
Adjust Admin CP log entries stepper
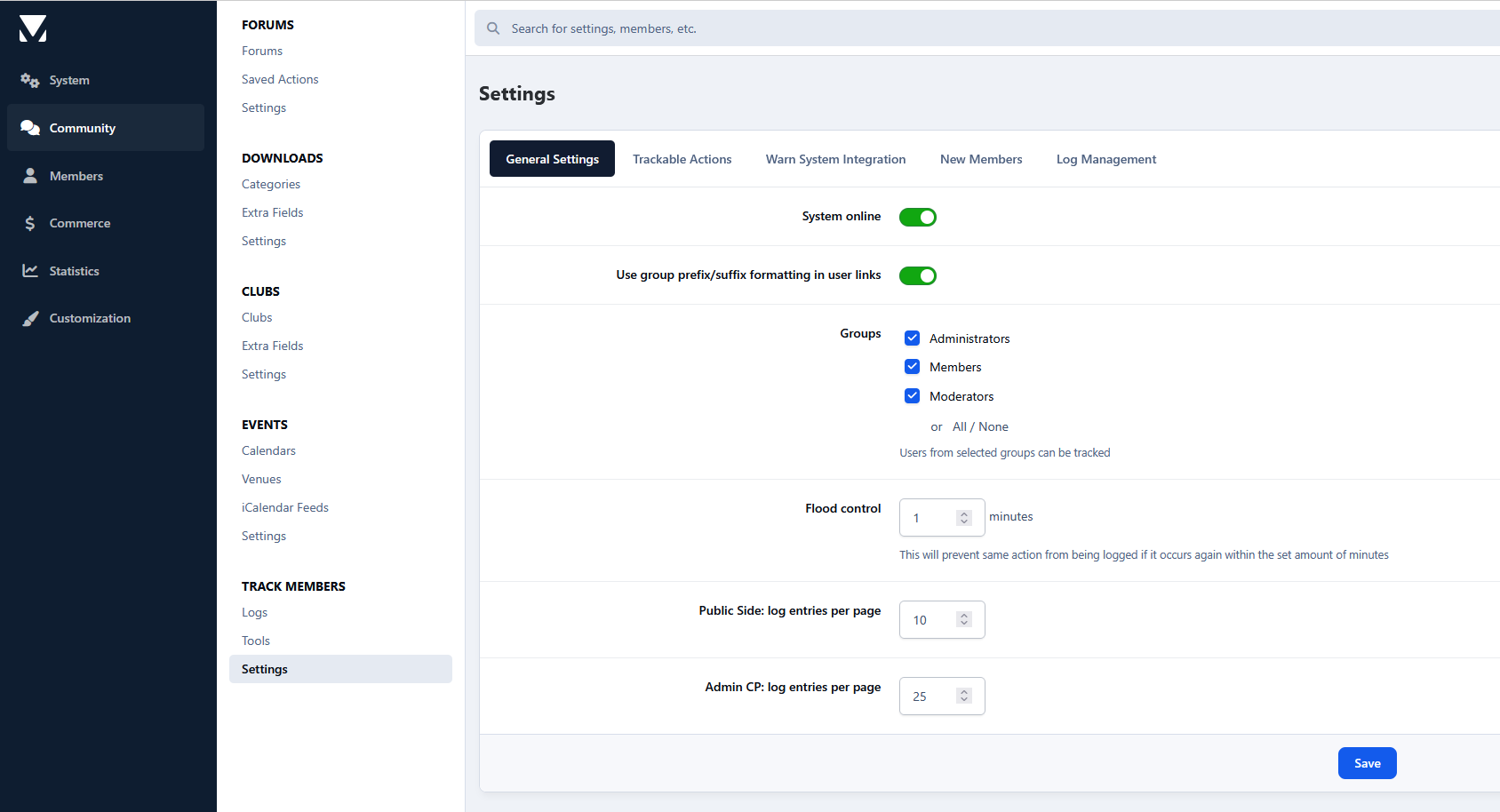pos(964,697)
